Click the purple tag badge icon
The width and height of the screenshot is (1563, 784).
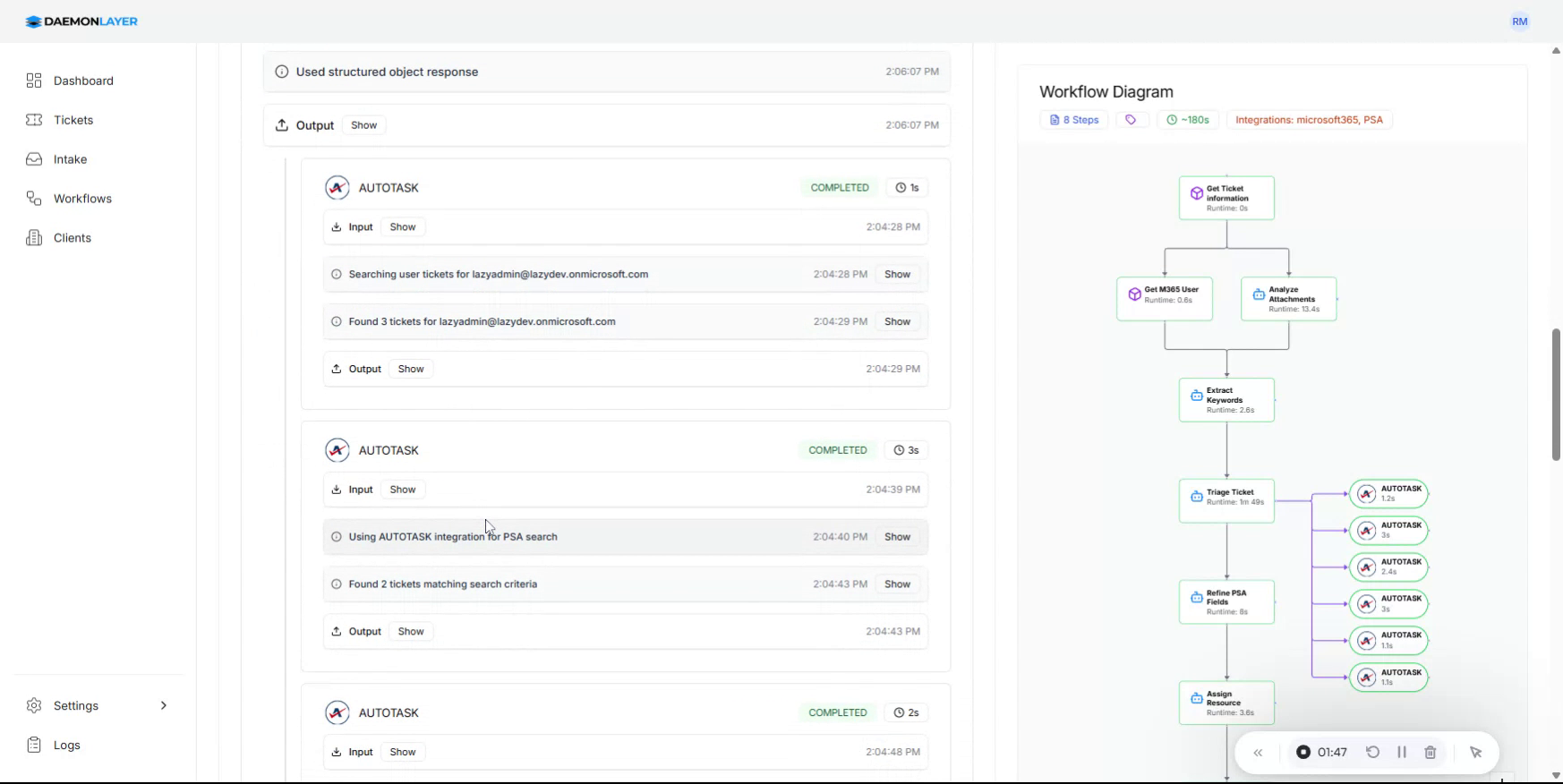[x=1131, y=120]
